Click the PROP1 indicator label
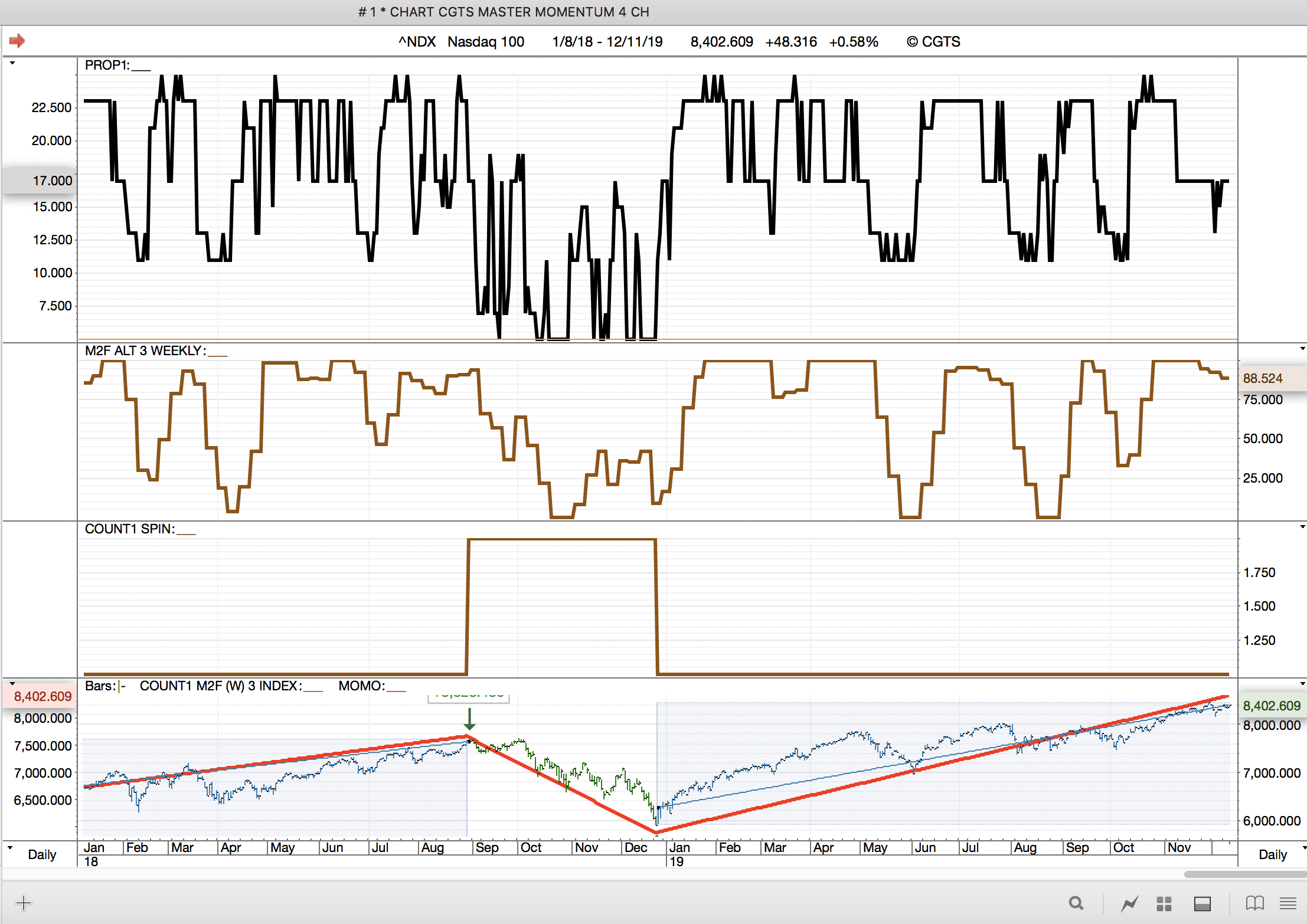Image resolution: width=1307 pixels, height=924 pixels. pyautogui.click(x=107, y=65)
